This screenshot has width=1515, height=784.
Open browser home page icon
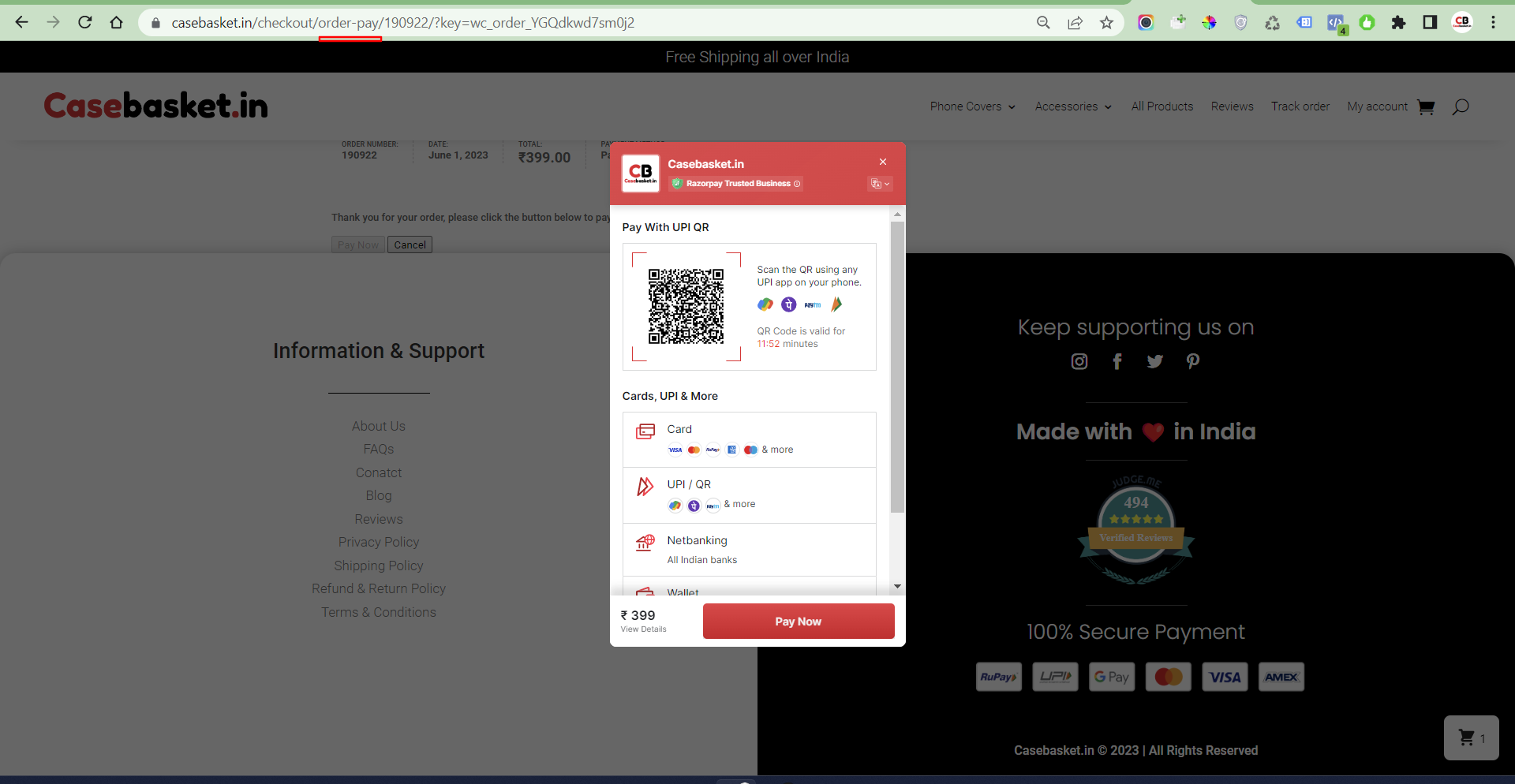117,22
